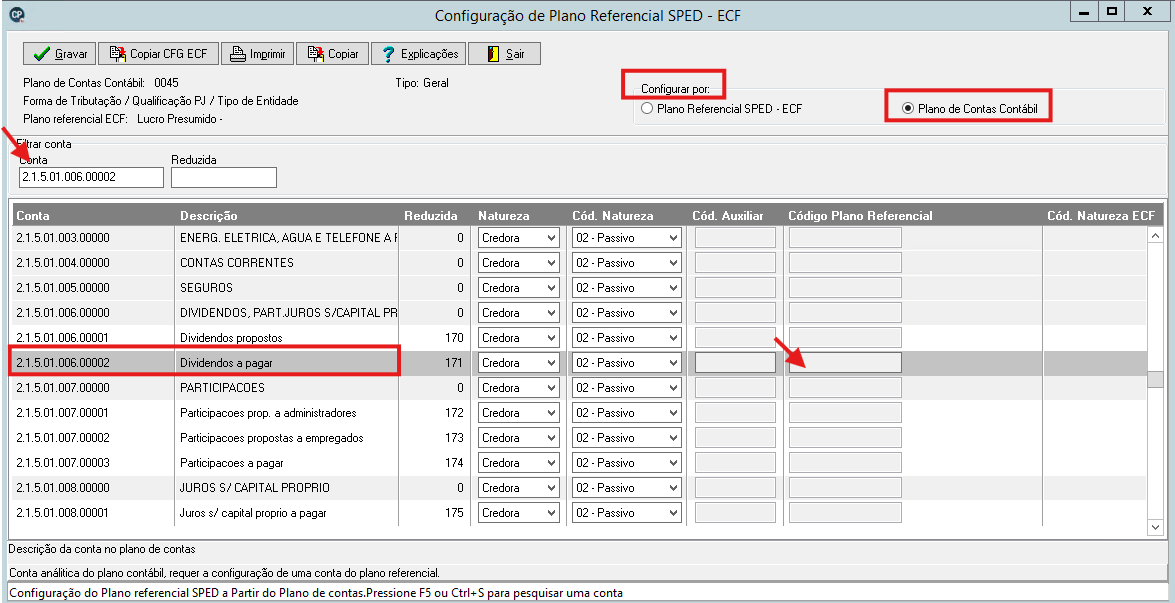
Task: Open Cód. Natureza dropdown for Participacoes a pagar
Action: click(626, 463)
